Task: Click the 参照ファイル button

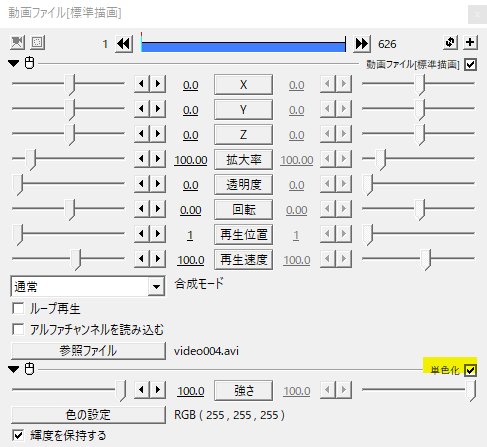Action: (88, 351)
